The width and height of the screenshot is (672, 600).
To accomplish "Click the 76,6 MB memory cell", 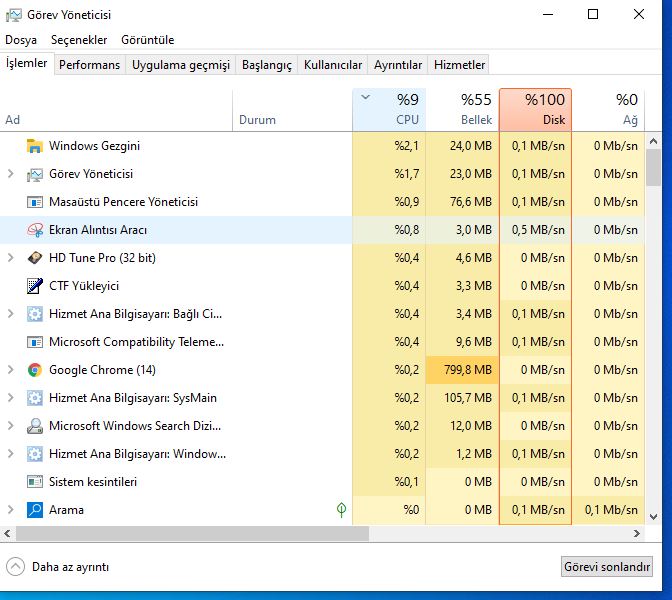I will (x=462, y=202).
